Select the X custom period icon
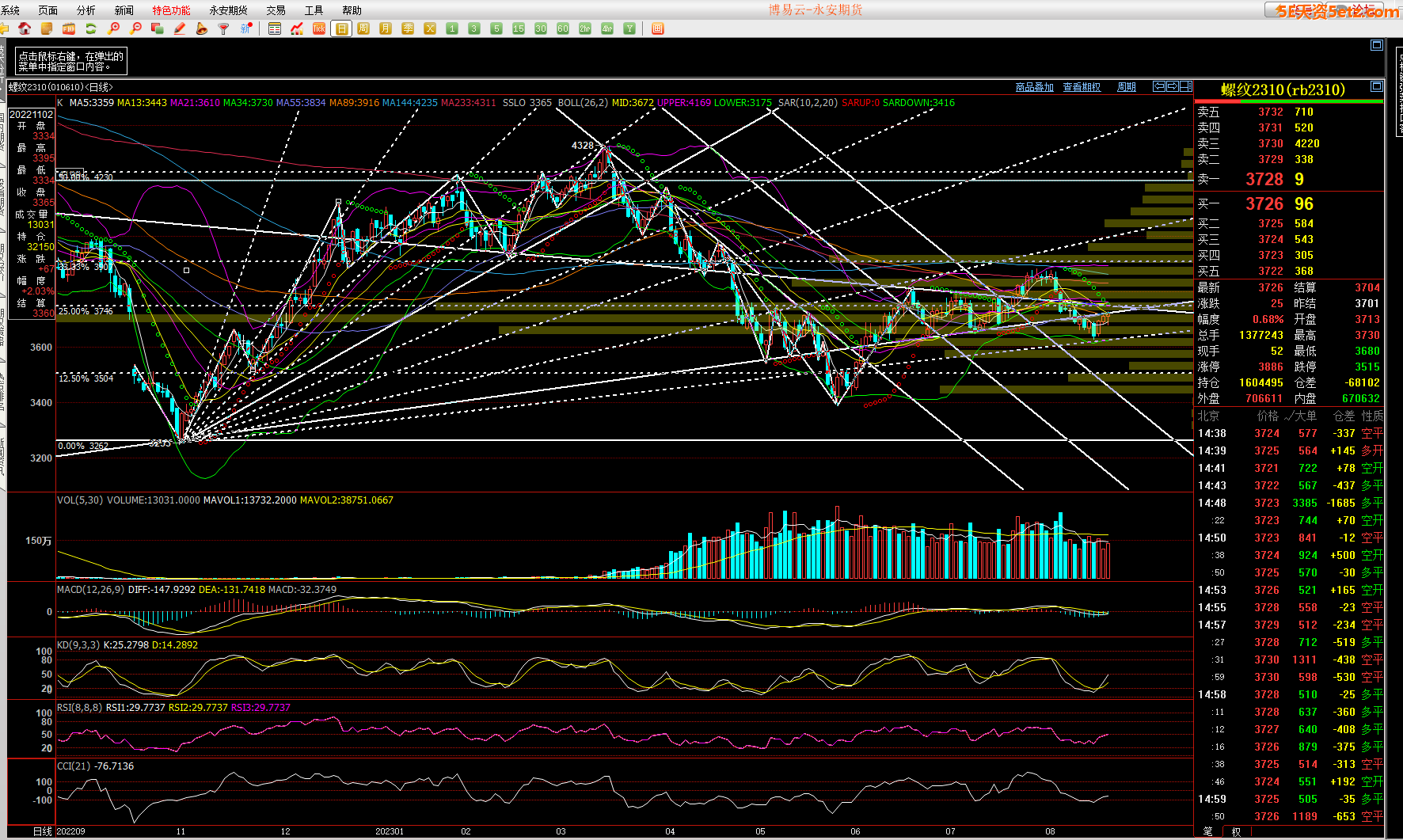Viewport: 1403px width, 840px height. point(430,29)
